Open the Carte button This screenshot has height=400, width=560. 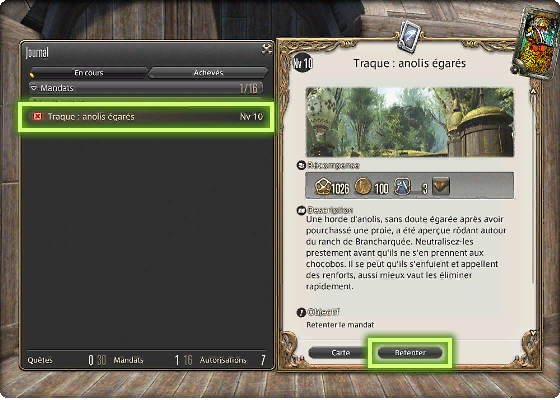click(340, 353)
